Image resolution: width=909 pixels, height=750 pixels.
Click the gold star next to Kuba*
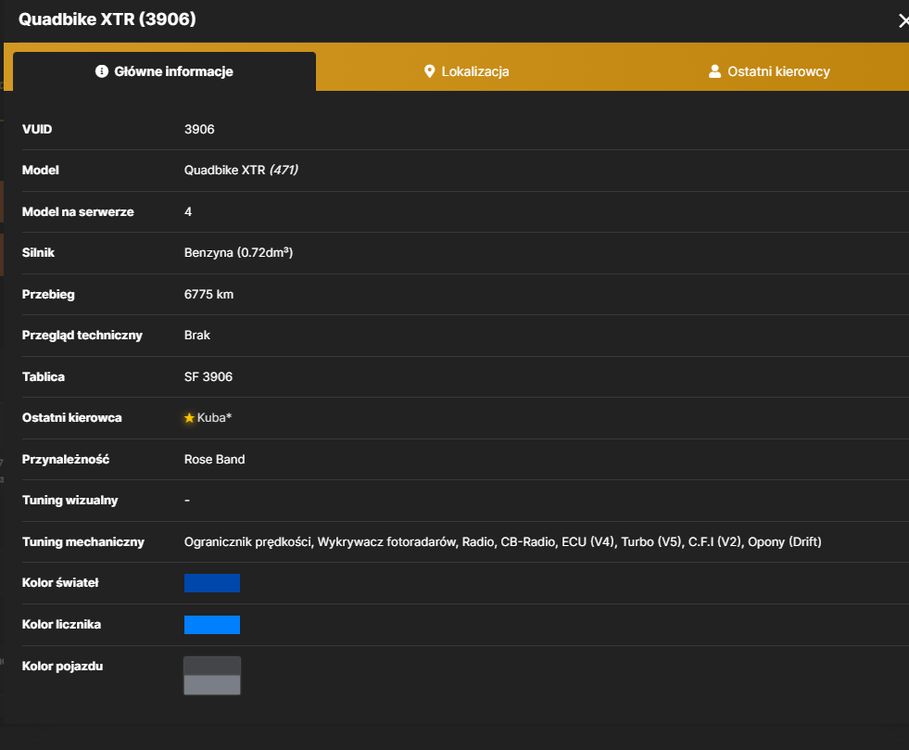pyautogui.click(x=189, y=418)
